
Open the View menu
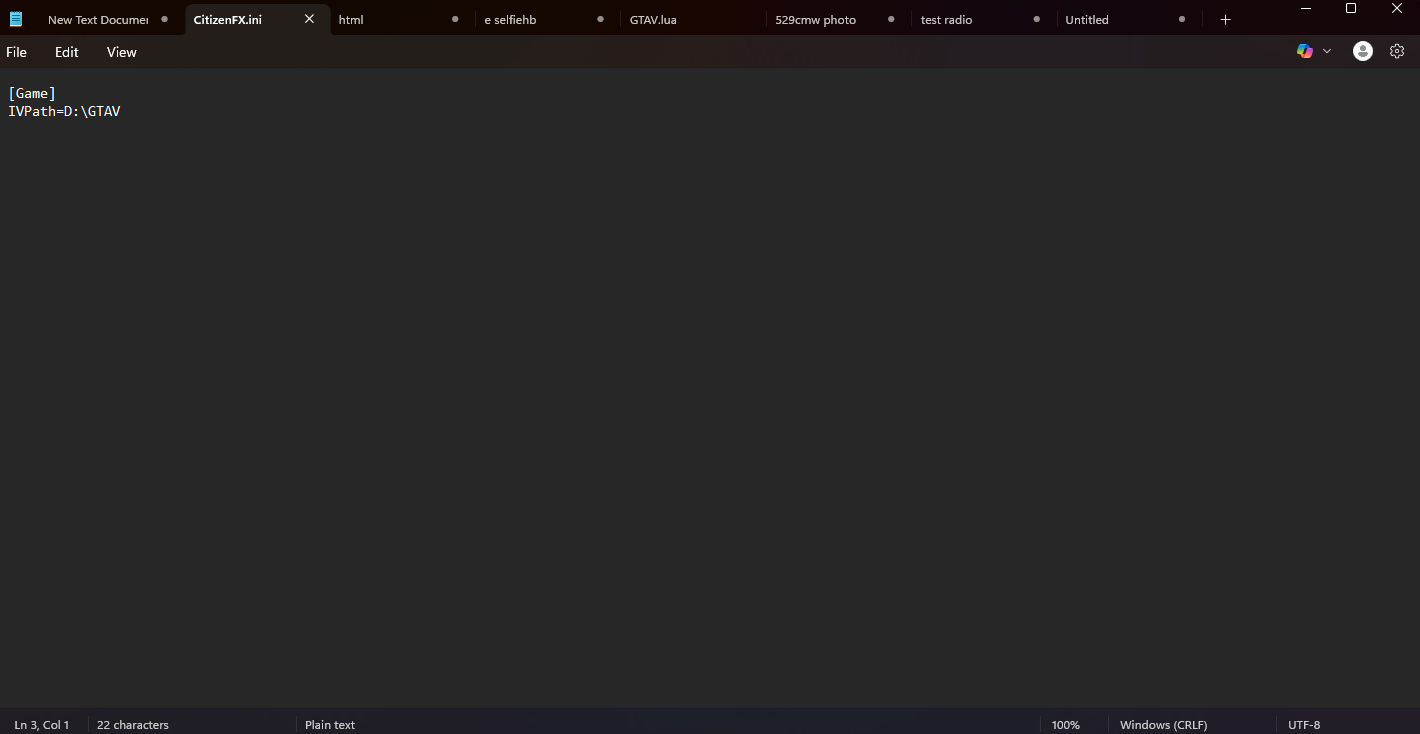[x=122, y=52]
